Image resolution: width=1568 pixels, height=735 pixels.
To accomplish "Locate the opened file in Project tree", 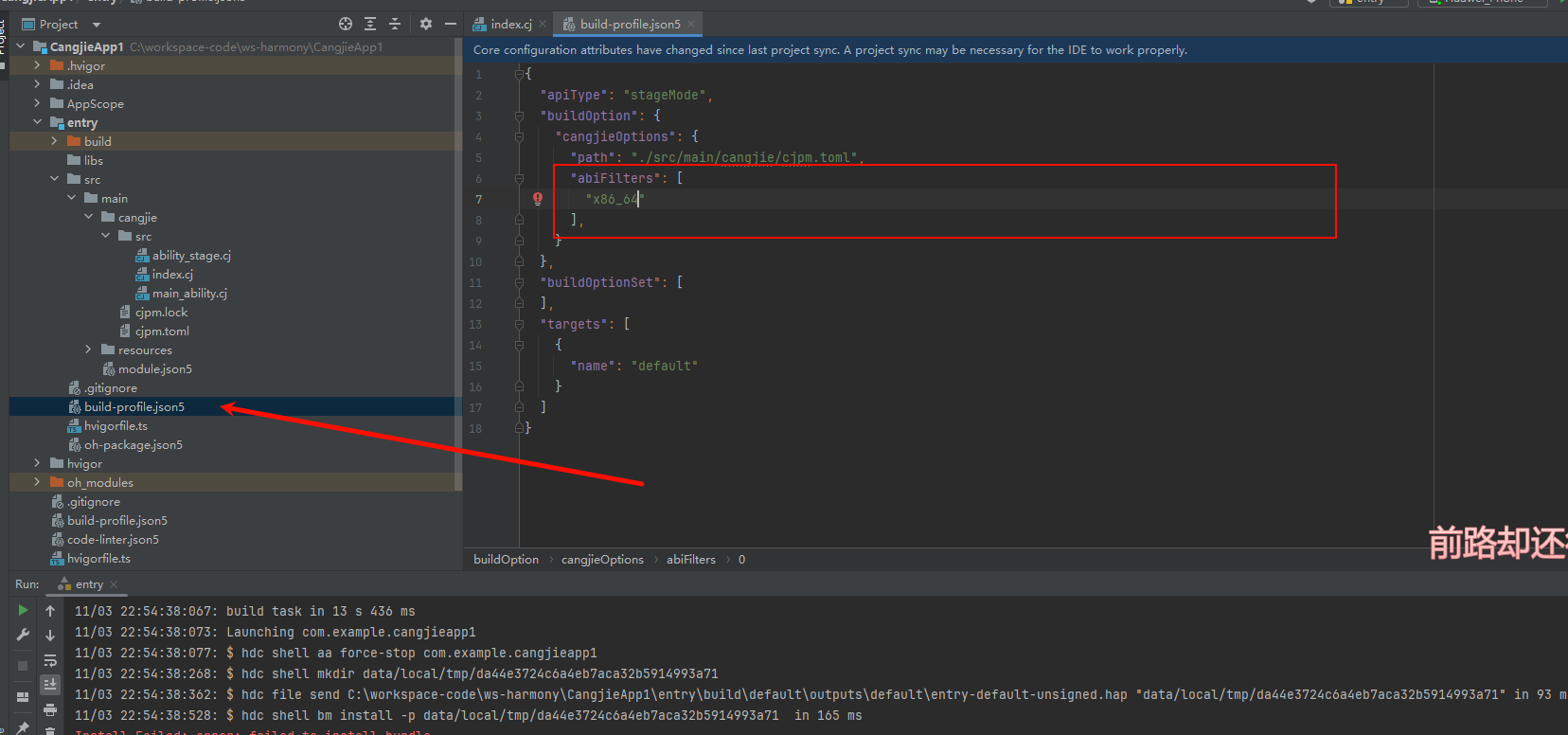I will [346, 24].
